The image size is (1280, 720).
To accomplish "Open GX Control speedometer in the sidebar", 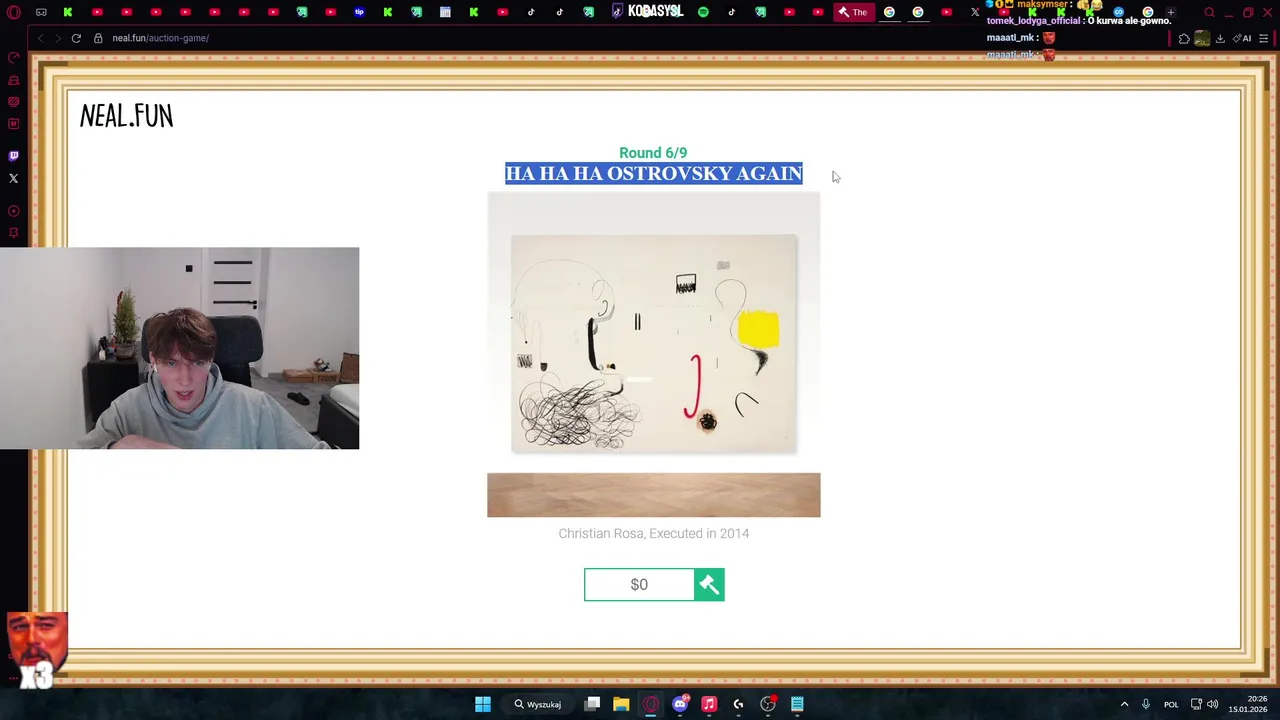I will pos(13,57).
